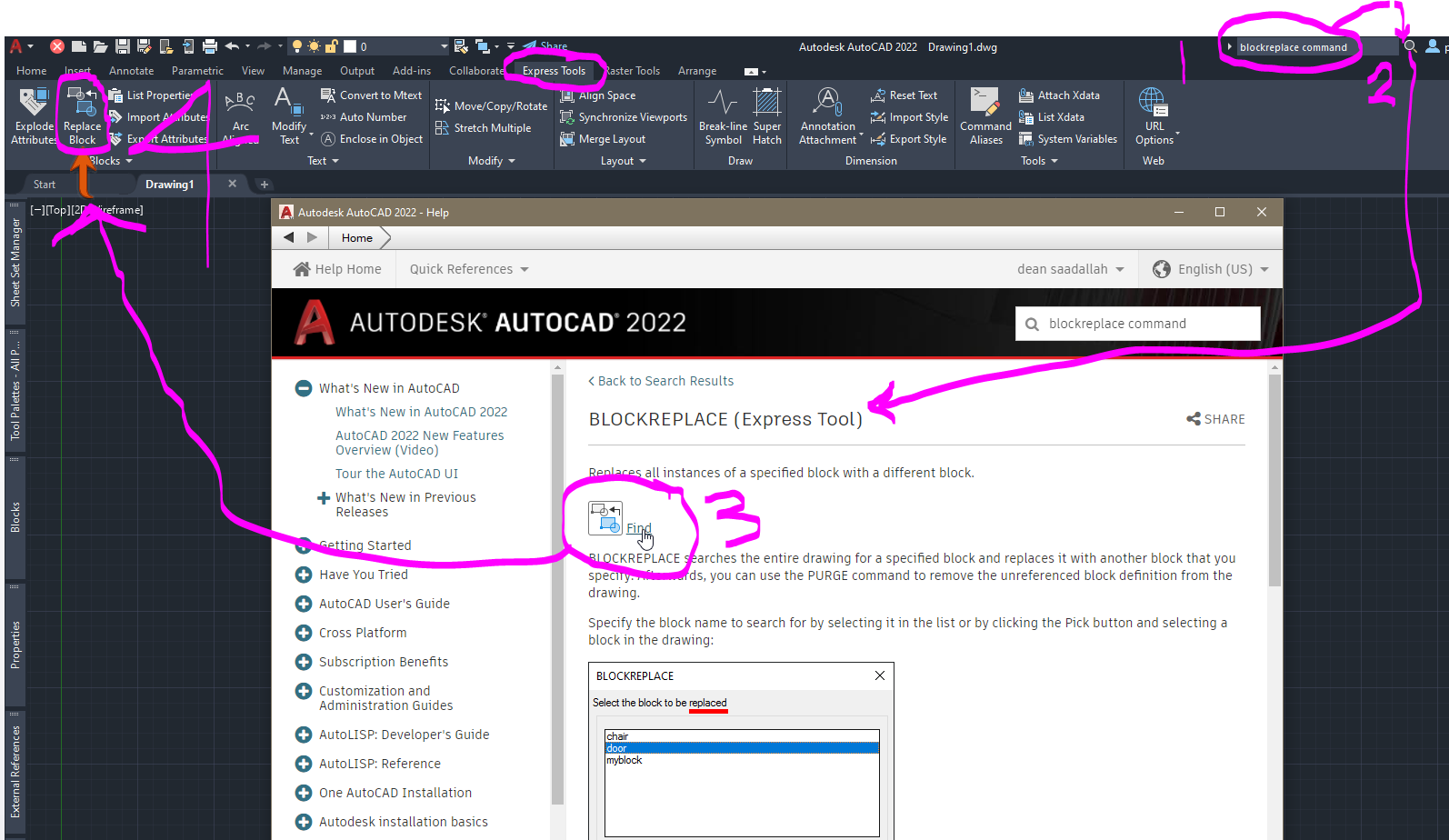The image size is (1449, 840).
Task: Run the Reset Text dimension tool
Action: coord(904,95)
